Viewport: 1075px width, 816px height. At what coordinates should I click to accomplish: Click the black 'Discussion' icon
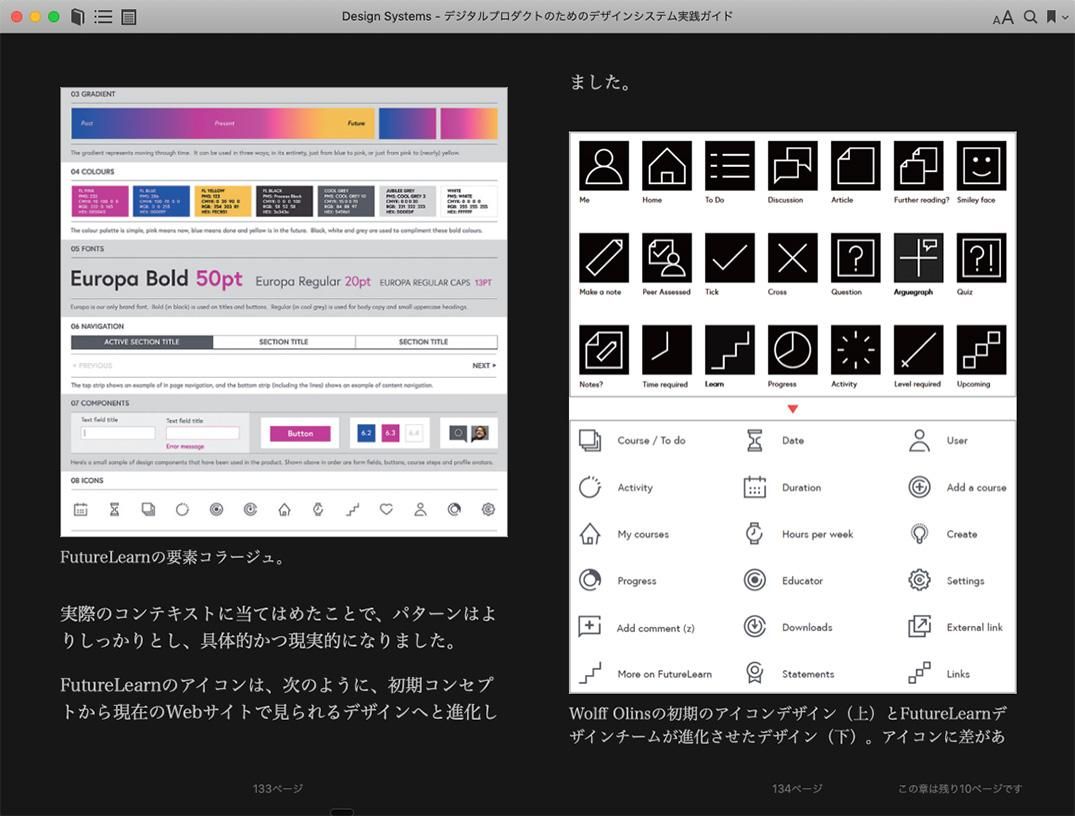pyautogui.click(x=793, y=165)
